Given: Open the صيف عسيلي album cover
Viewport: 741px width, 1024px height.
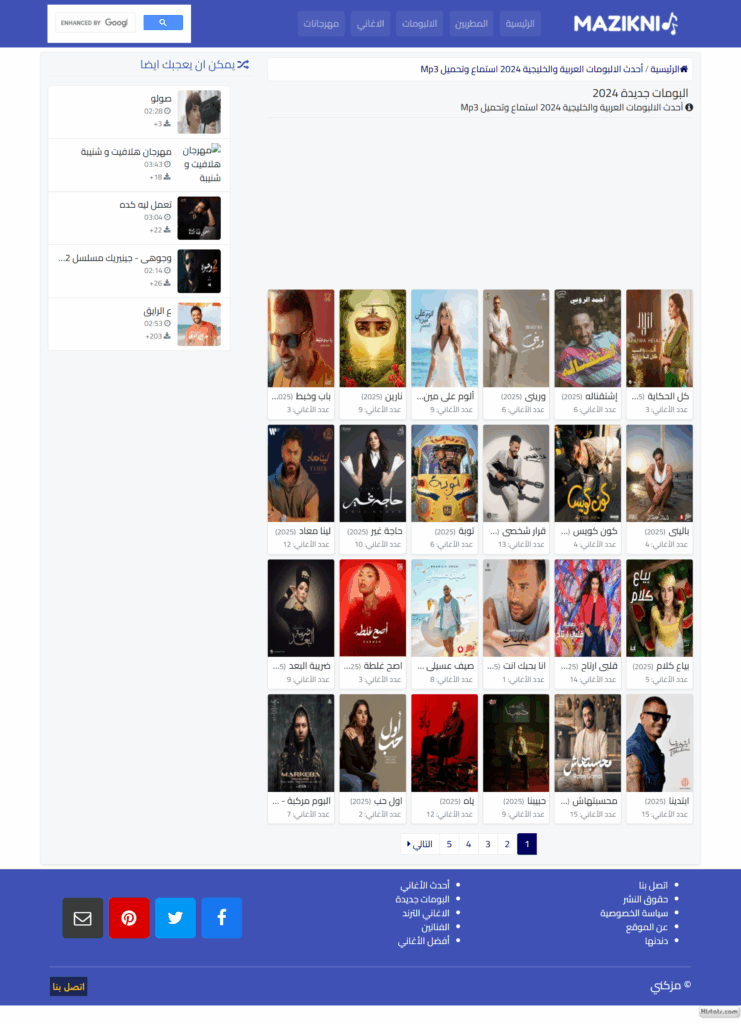Looking at the screenshot, I should [x=445, y=608].
